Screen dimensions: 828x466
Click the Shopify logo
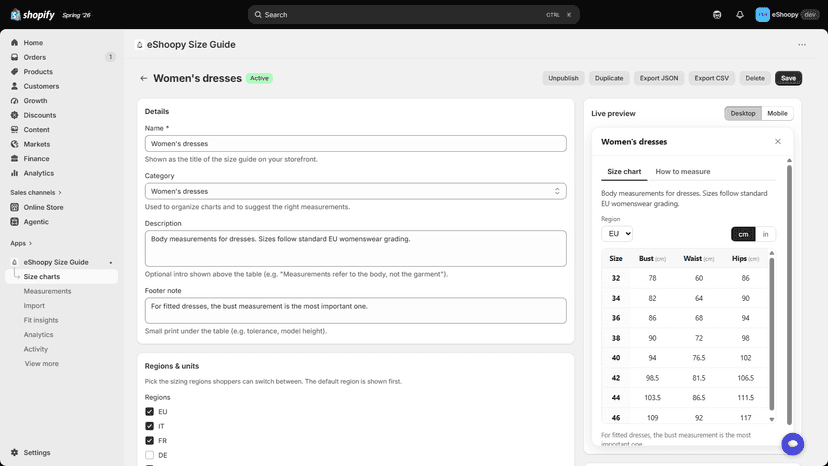tap(32, 15)
